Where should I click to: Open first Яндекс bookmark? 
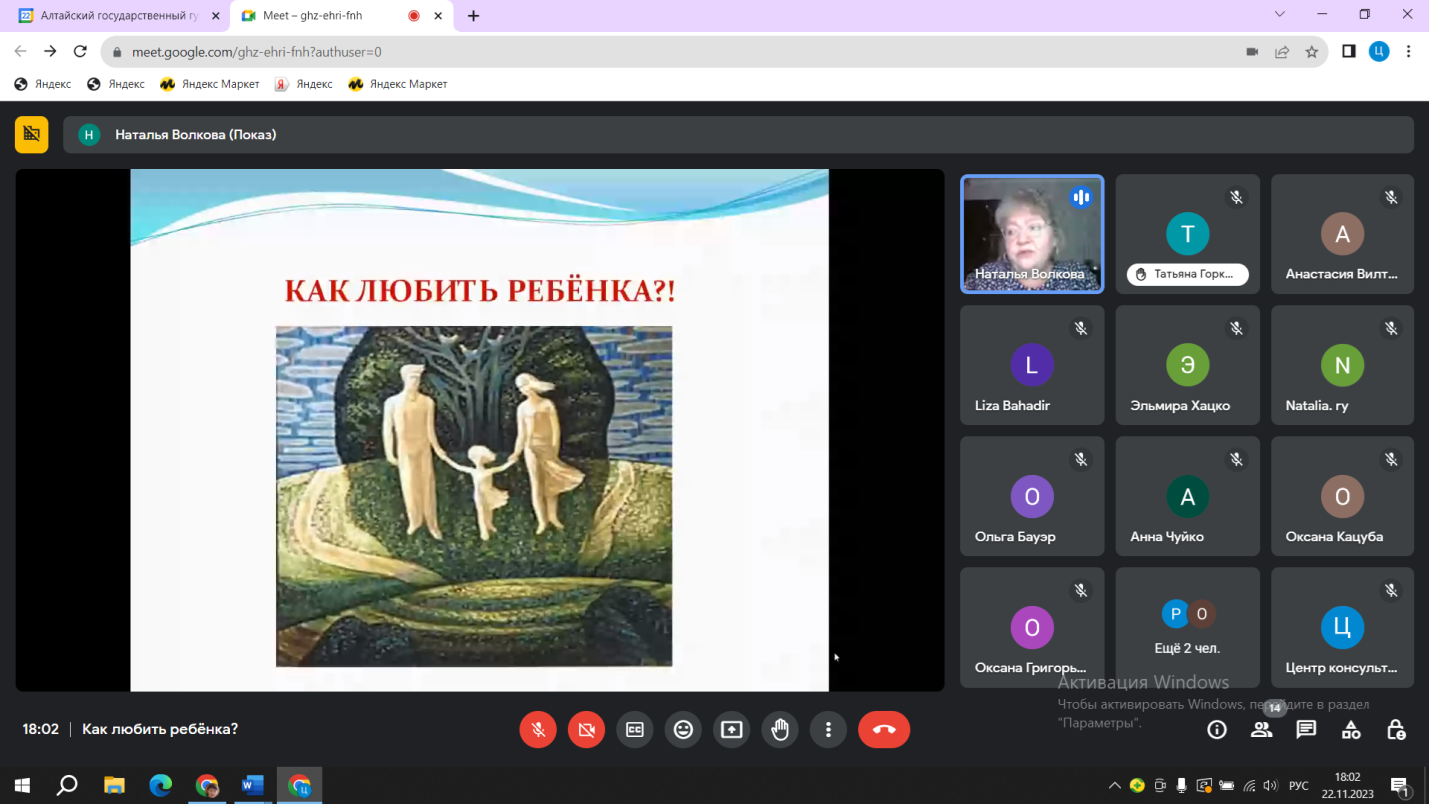(43, 84)
